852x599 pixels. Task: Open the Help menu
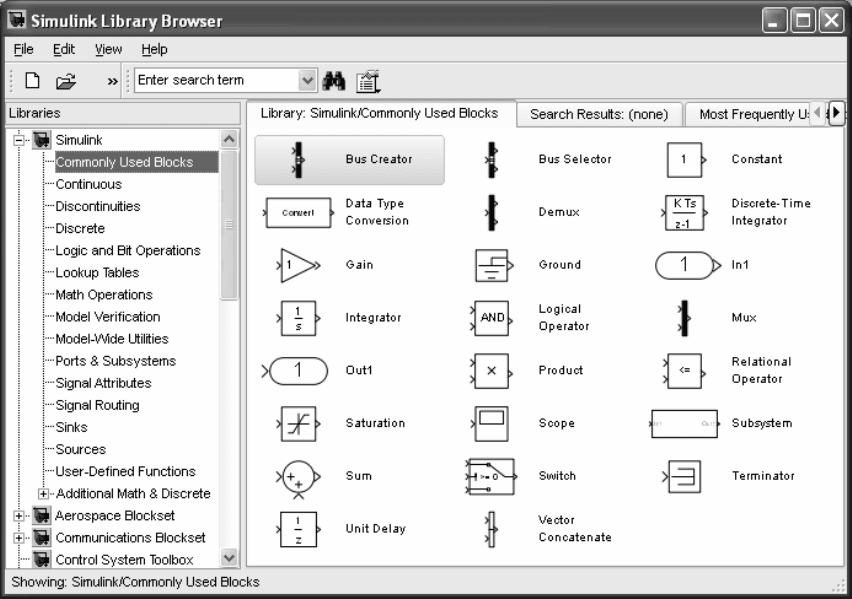click(x=154, y=49)
